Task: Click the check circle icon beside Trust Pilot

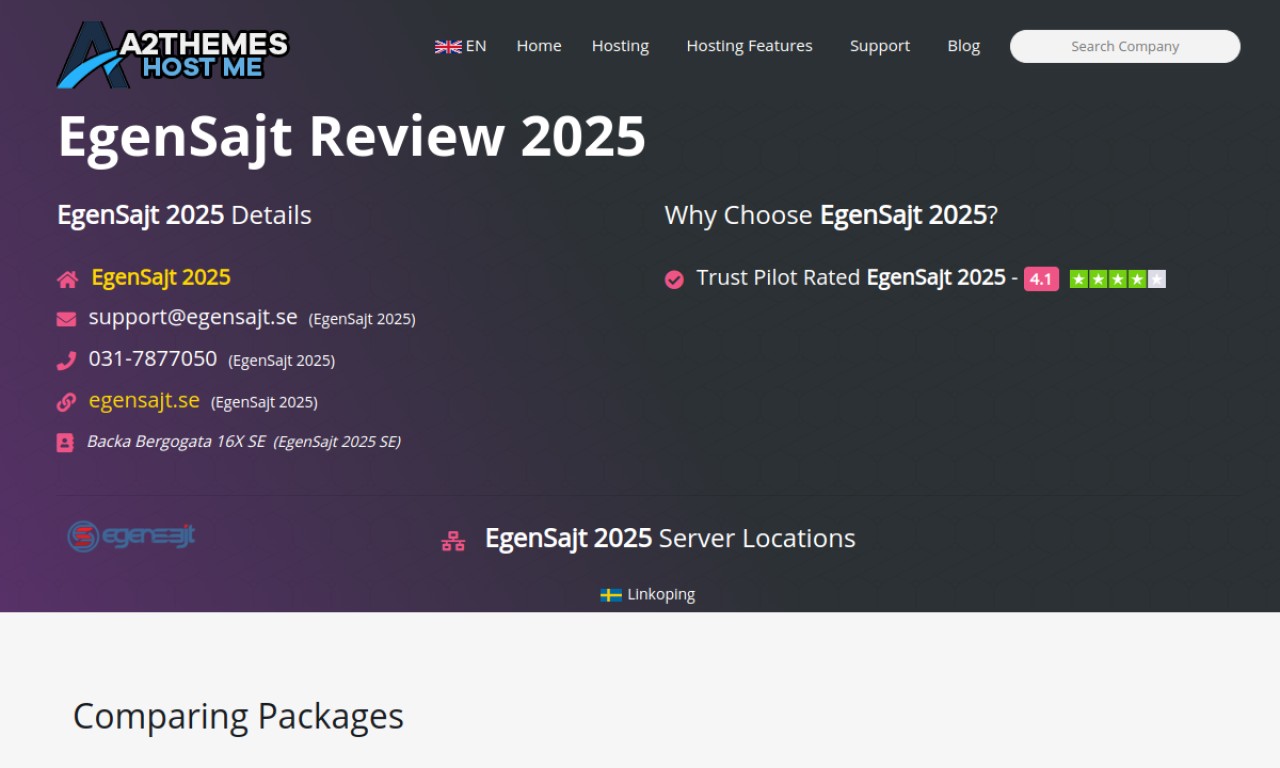Action: coord(674,279)
